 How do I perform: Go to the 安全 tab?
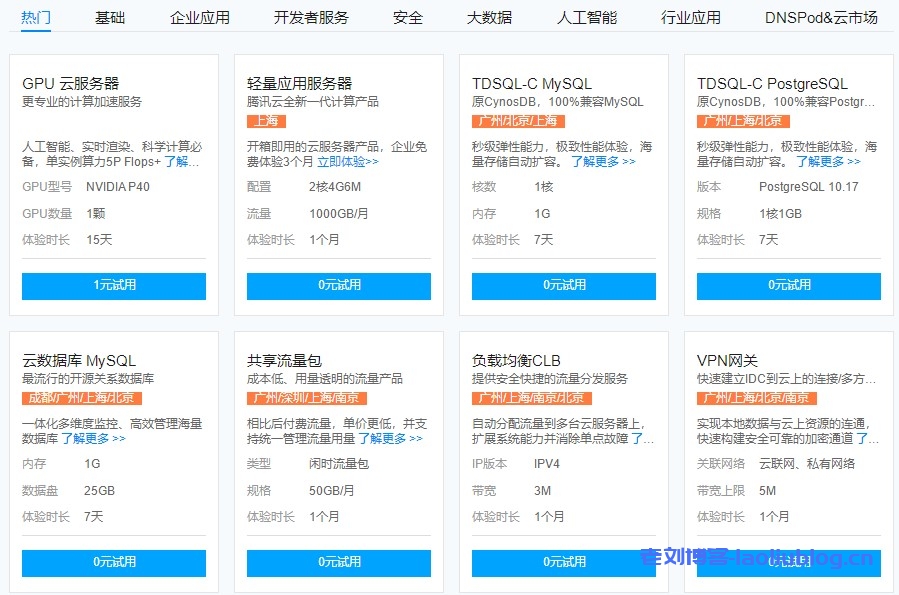click(x=407, y=17)
